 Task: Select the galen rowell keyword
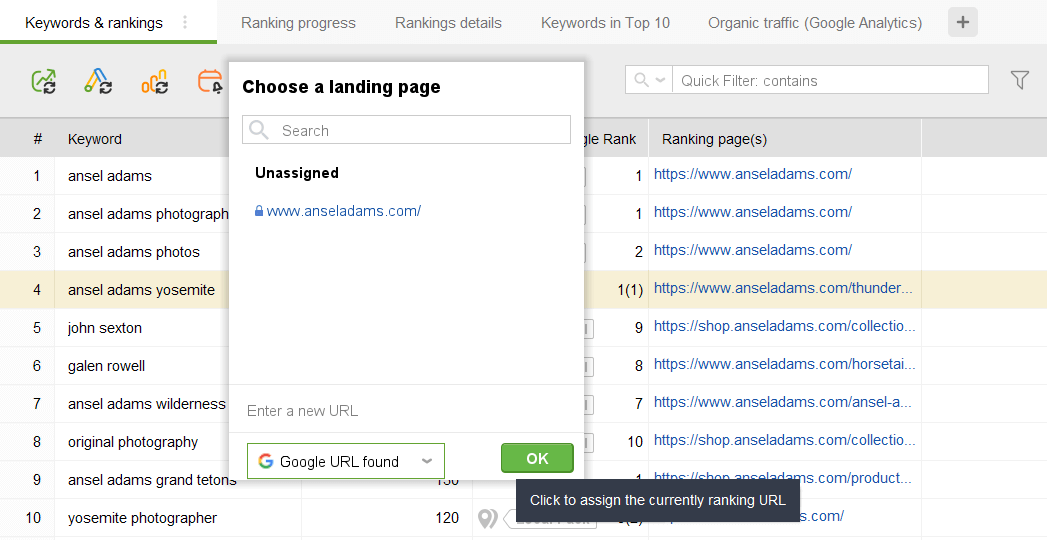point(106,366)
